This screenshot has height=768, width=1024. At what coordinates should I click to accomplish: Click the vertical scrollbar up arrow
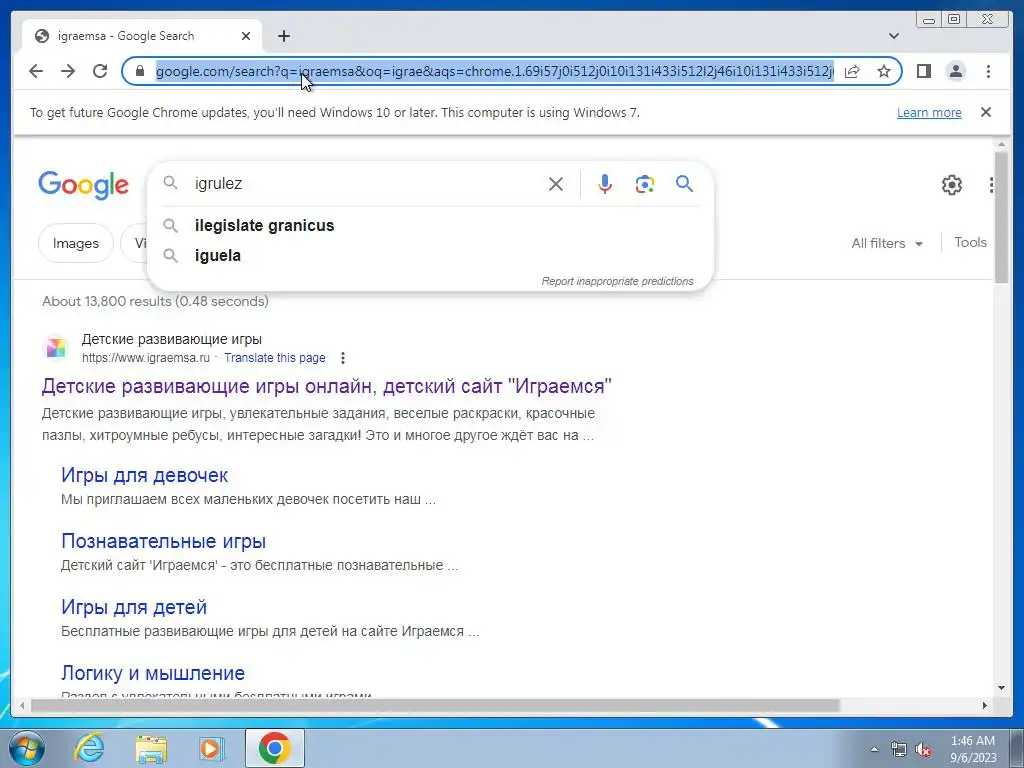tap(1001, 144)
